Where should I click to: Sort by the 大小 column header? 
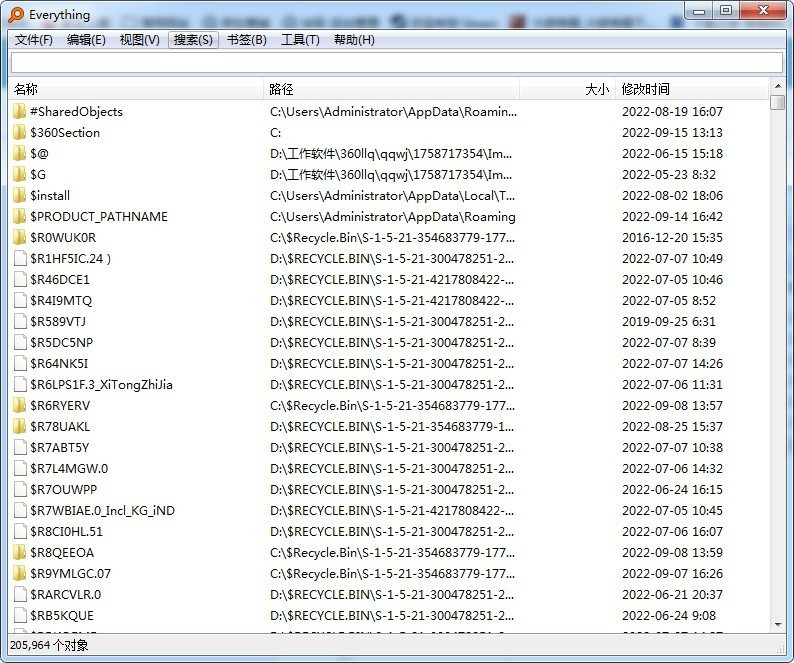point(567,89)
